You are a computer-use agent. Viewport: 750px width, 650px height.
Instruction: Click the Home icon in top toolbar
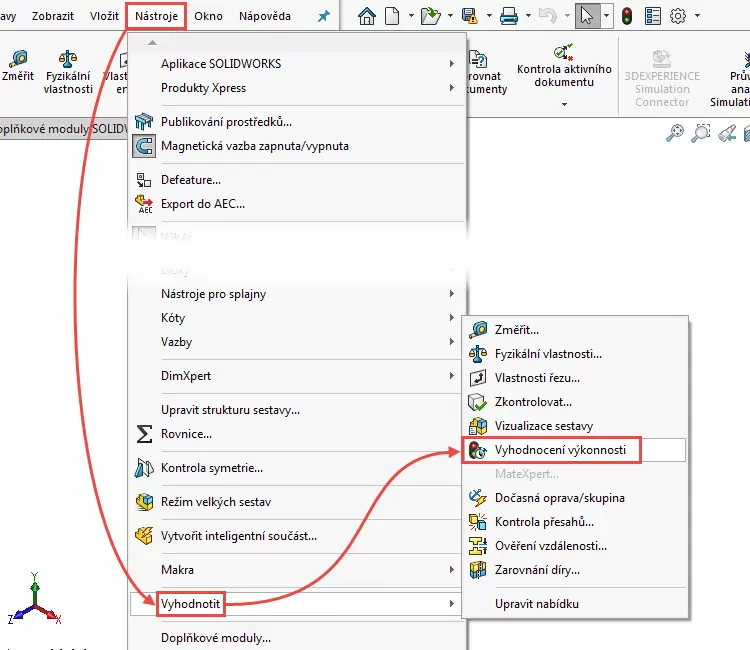click(367, 16)
